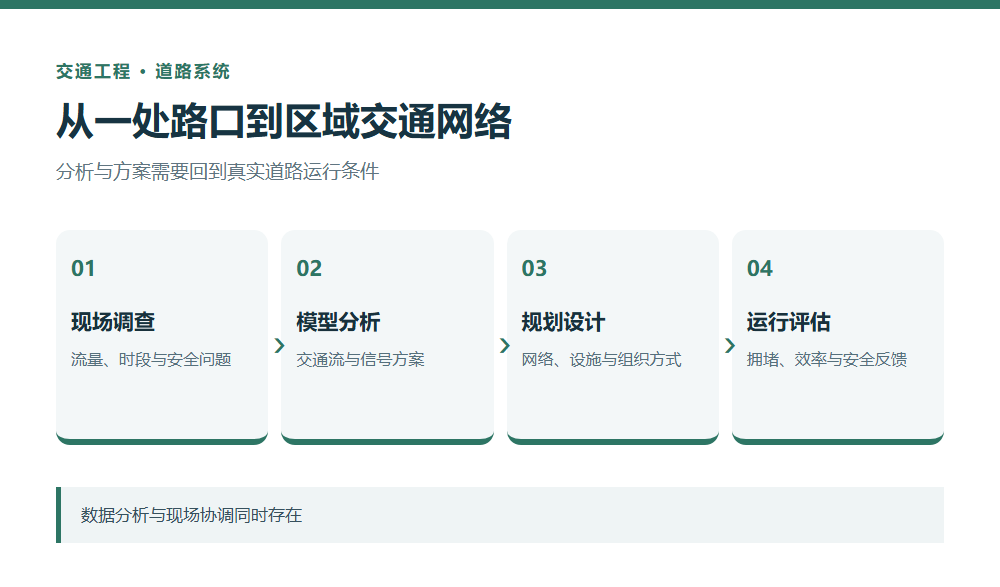
Task: Click the subtitle 分析与方案需要回到真实道路运行条件
Action: [217, 172]
